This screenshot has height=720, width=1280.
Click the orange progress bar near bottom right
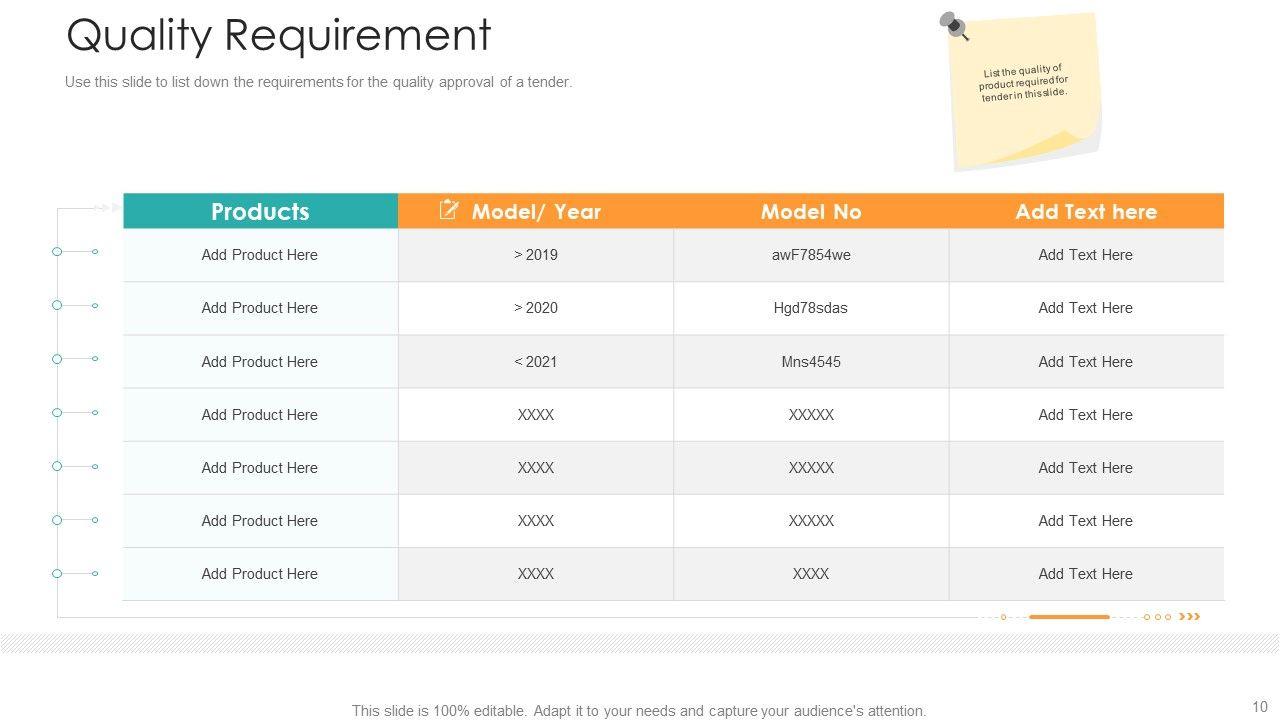click(x=1068, y=617)
